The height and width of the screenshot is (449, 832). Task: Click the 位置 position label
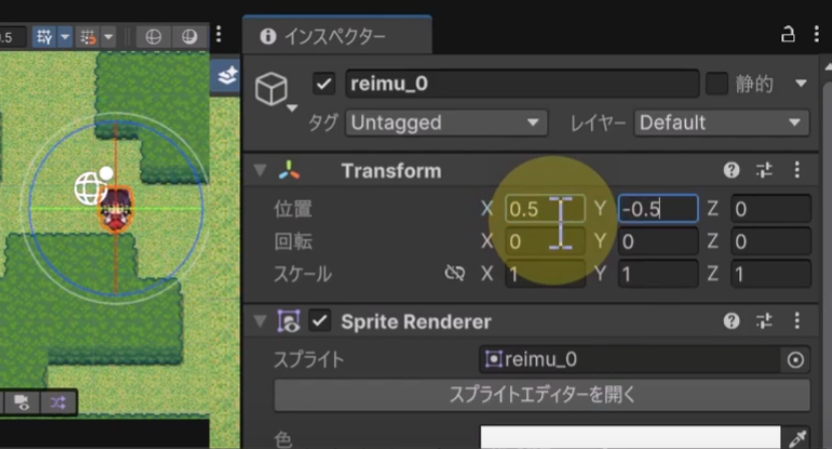(293, 209)
